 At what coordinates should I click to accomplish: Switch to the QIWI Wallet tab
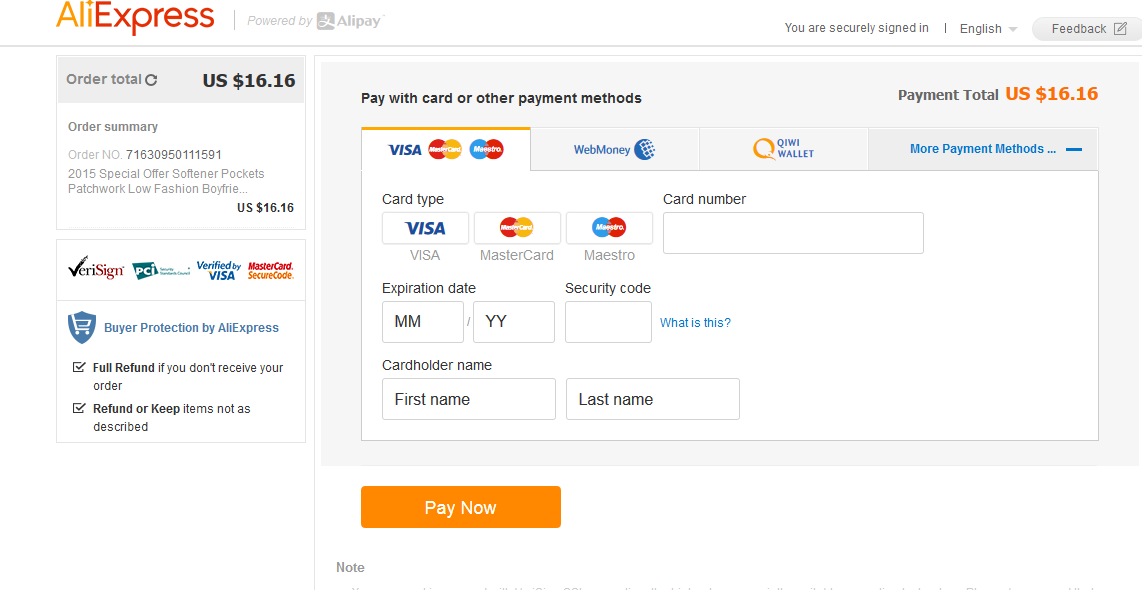click(784, 149)
